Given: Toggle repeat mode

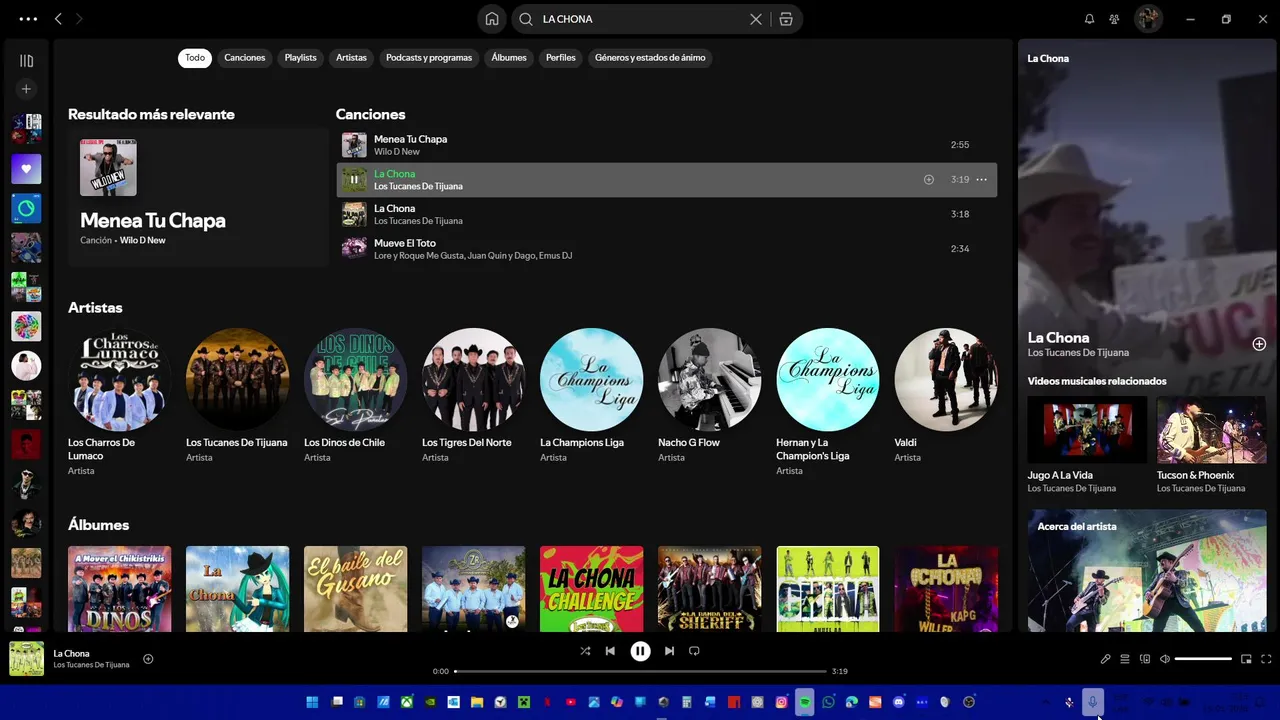Looking at the screenshot, I should pos(694,651).
